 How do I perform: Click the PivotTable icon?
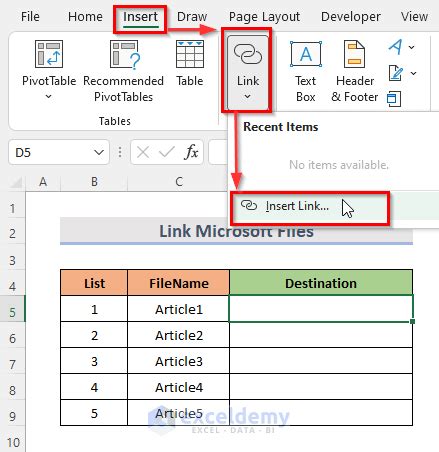point(49,54)
